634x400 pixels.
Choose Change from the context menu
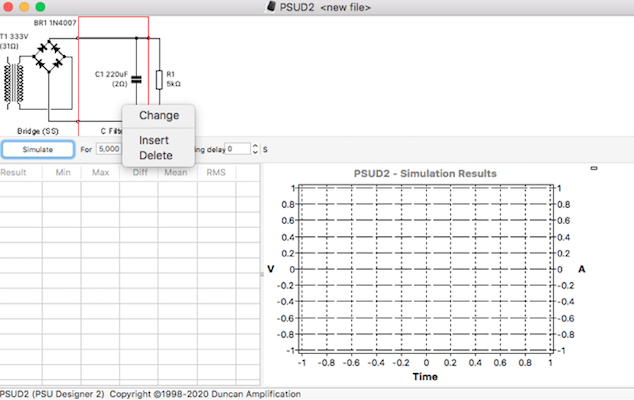(x=158, y=116)
